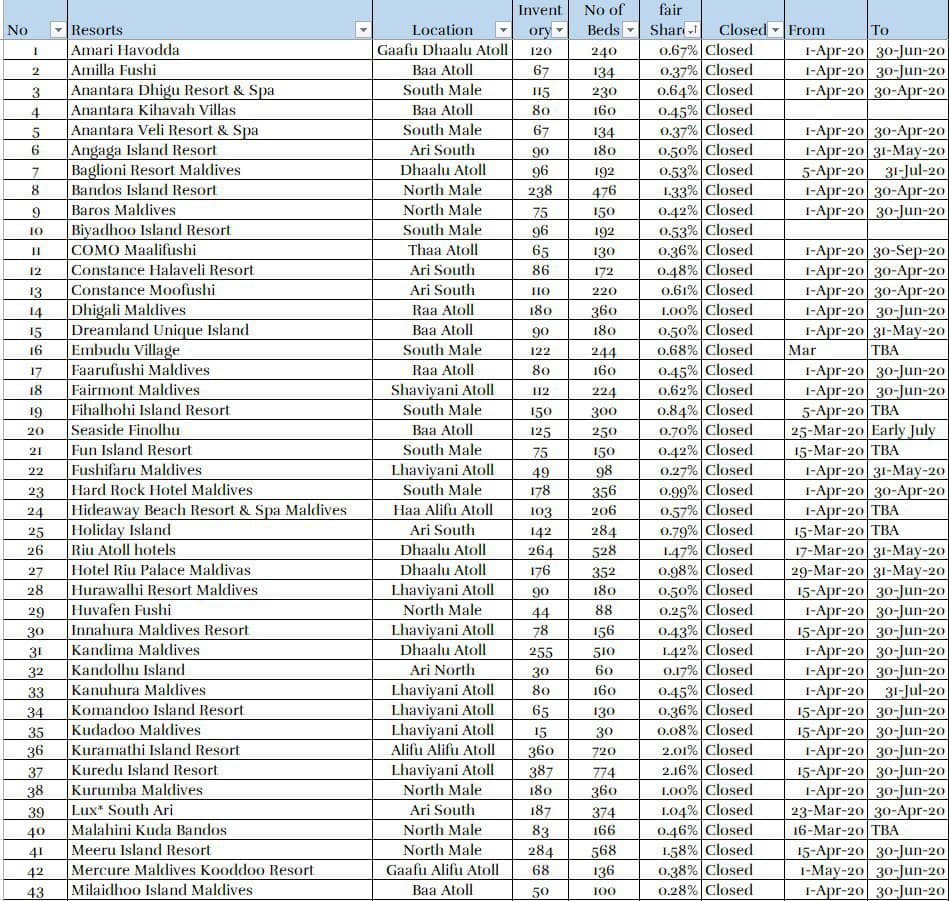Select Hideaway Beach Resort & Spa Maldives cell

click(208, 510)
